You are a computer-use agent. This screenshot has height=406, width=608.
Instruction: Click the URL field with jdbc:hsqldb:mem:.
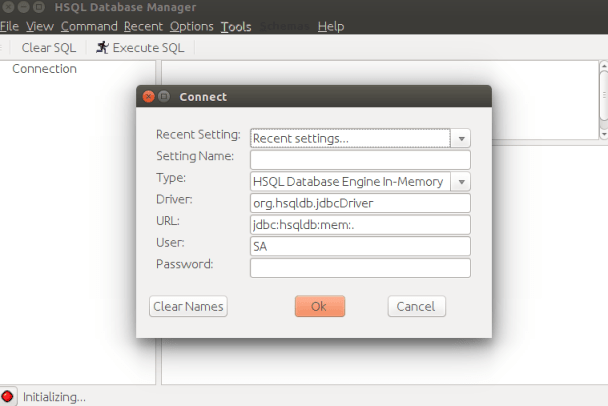[x=359, y=225]
